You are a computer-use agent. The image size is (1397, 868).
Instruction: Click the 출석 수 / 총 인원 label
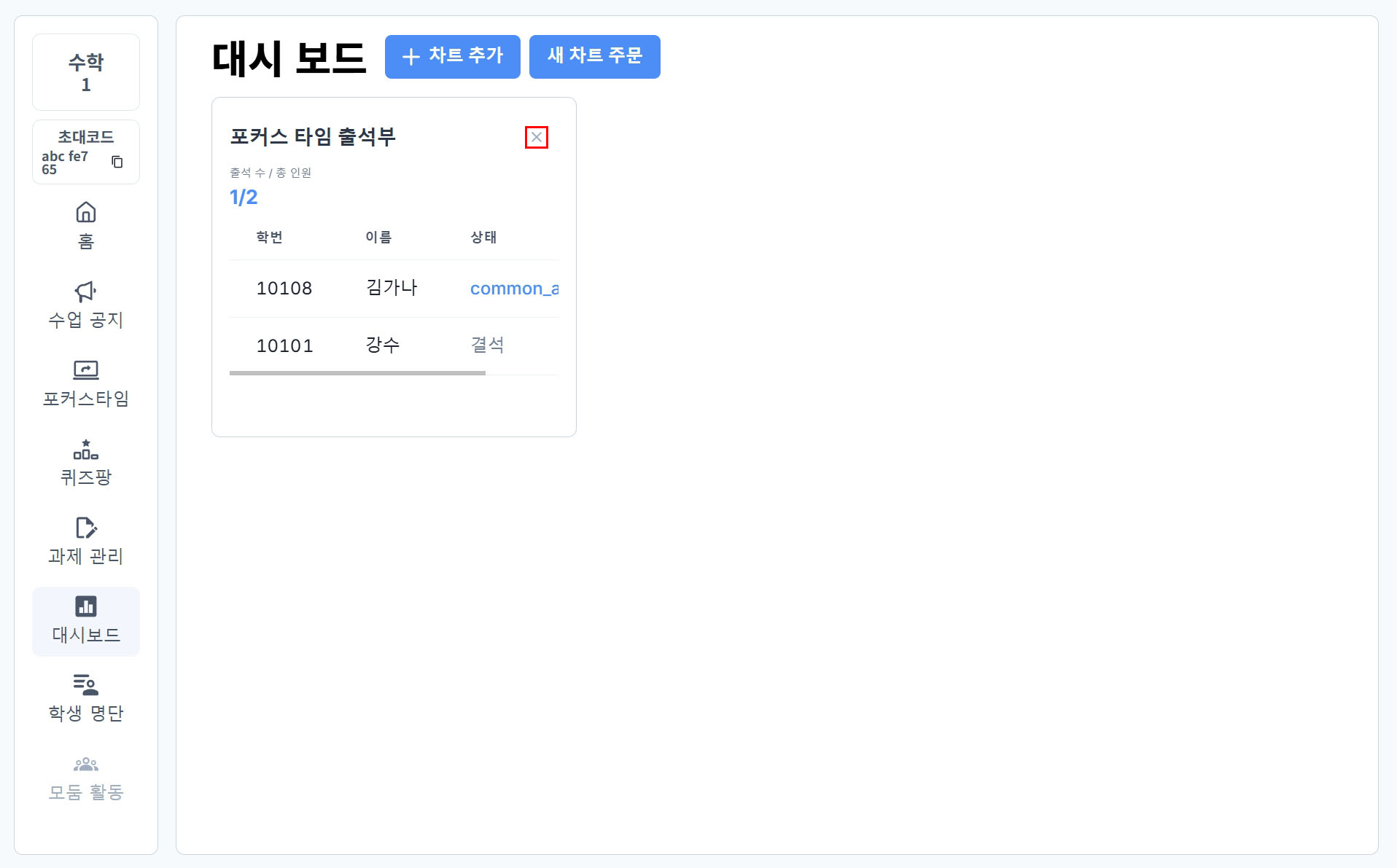271,173
